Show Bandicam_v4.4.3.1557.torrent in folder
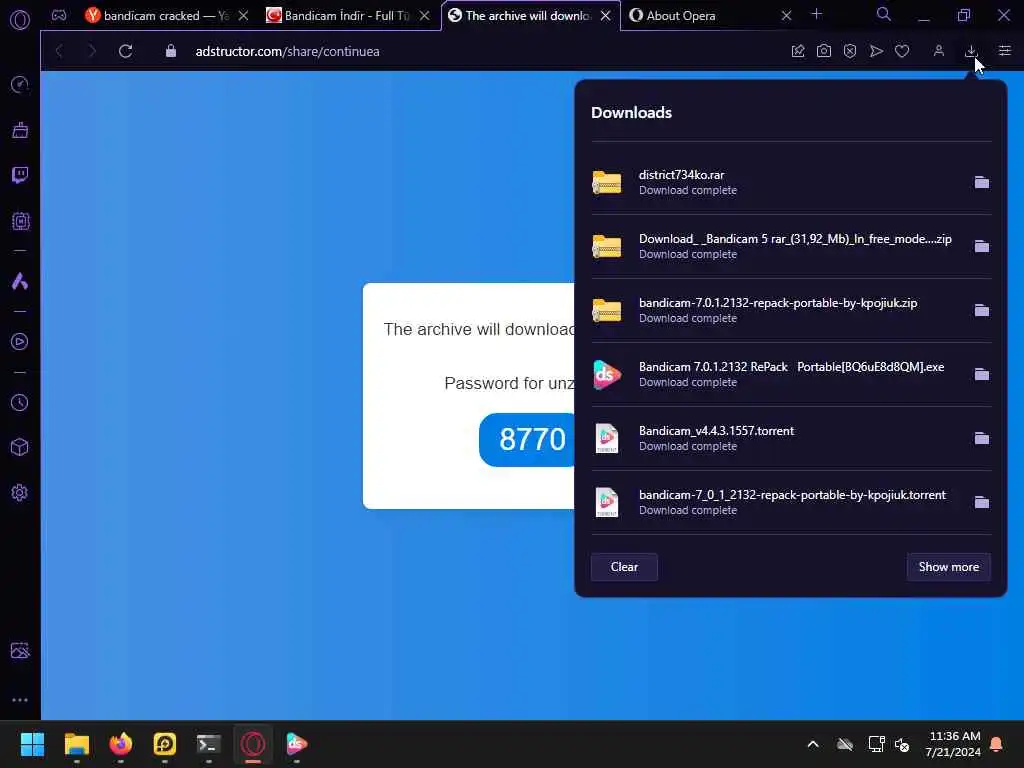This screenshot has height=768, width=1024. 982,438
